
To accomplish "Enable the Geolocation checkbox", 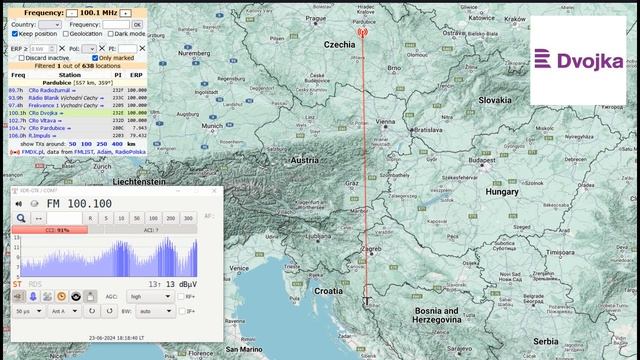I will coord(66,34).
